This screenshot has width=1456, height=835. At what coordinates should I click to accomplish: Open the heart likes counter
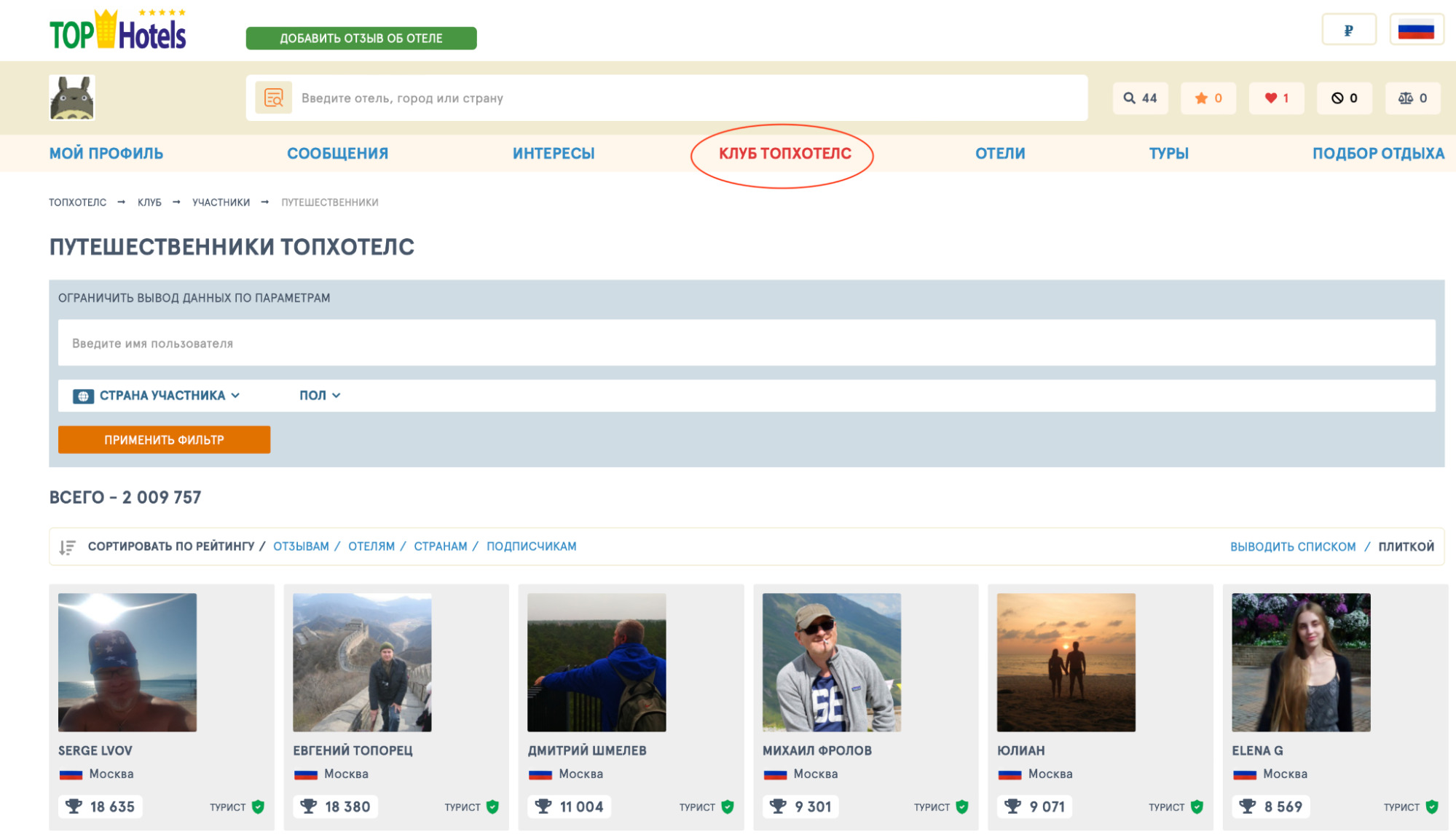tap(1276, 98)
